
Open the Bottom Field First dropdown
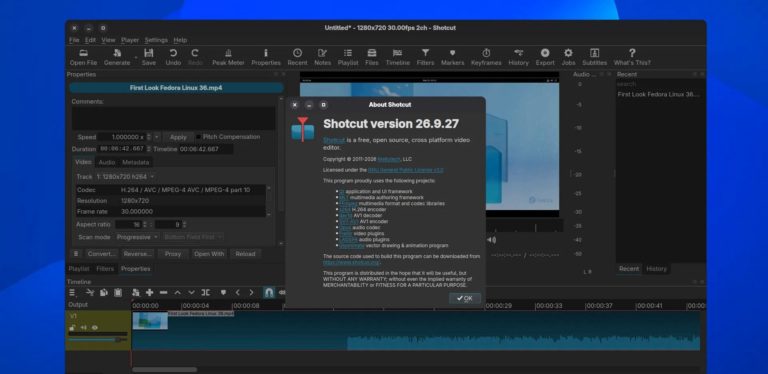click(x=193, y=237)
